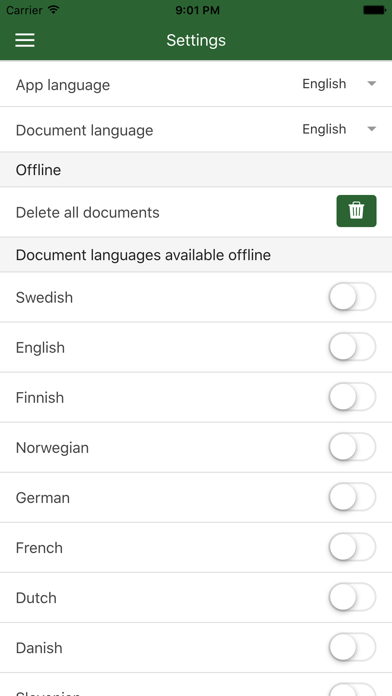The width and height of the screenshot is (392, 696).
Task: Tap the Settings title in the header
Action: 196,40
